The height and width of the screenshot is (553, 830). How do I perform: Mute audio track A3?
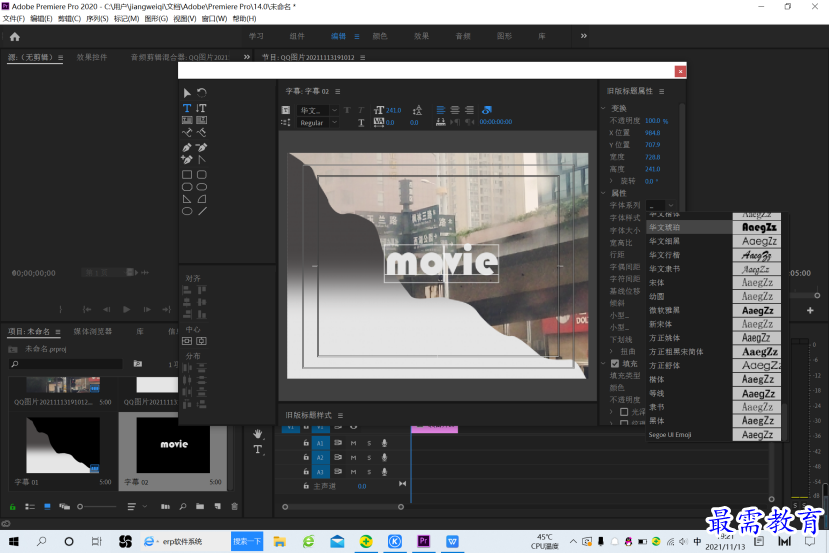(353, 472)
